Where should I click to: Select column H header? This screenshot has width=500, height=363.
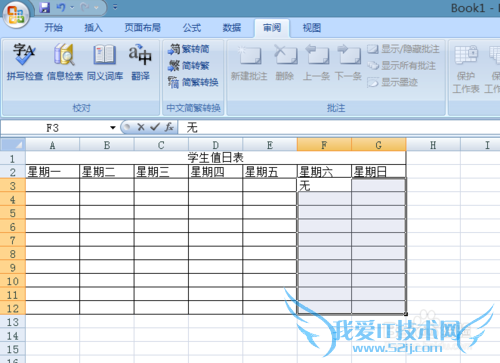click(433, 145)
